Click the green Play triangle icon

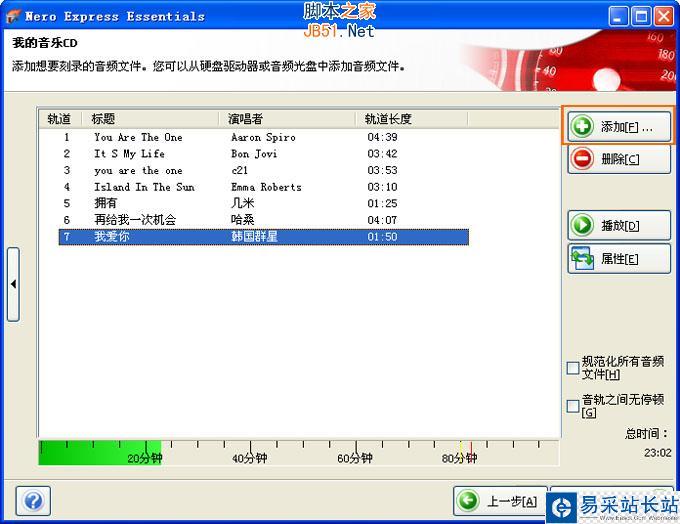click(582, 225)
